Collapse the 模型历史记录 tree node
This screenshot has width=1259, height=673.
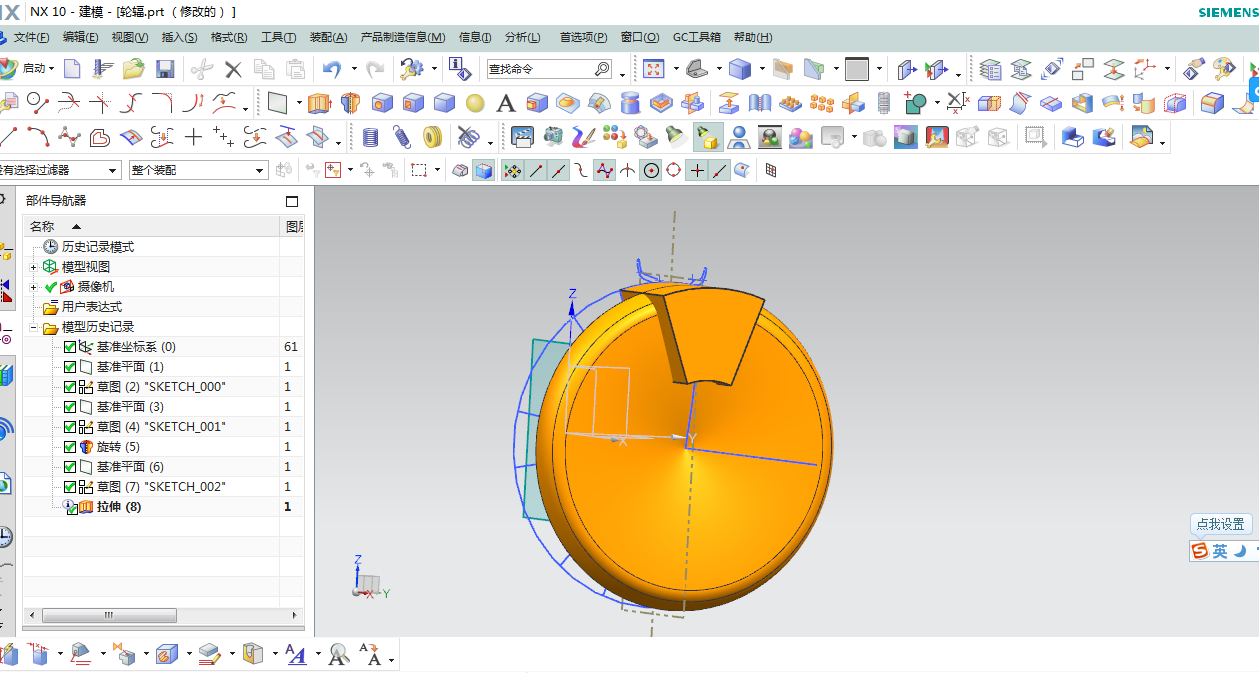click(34, 327)
